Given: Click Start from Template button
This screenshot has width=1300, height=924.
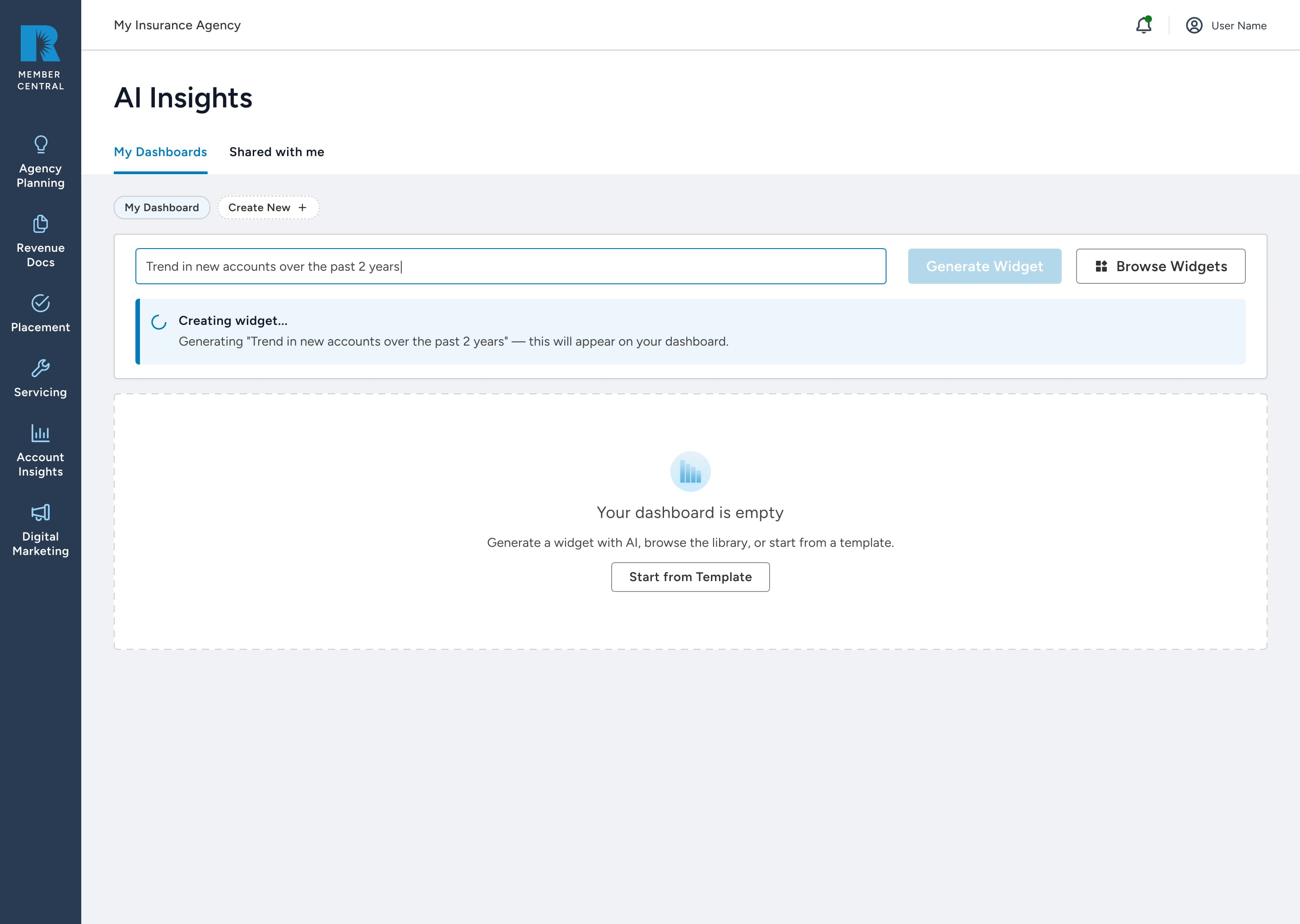Looking at the screenshot, I should [691, 577].
